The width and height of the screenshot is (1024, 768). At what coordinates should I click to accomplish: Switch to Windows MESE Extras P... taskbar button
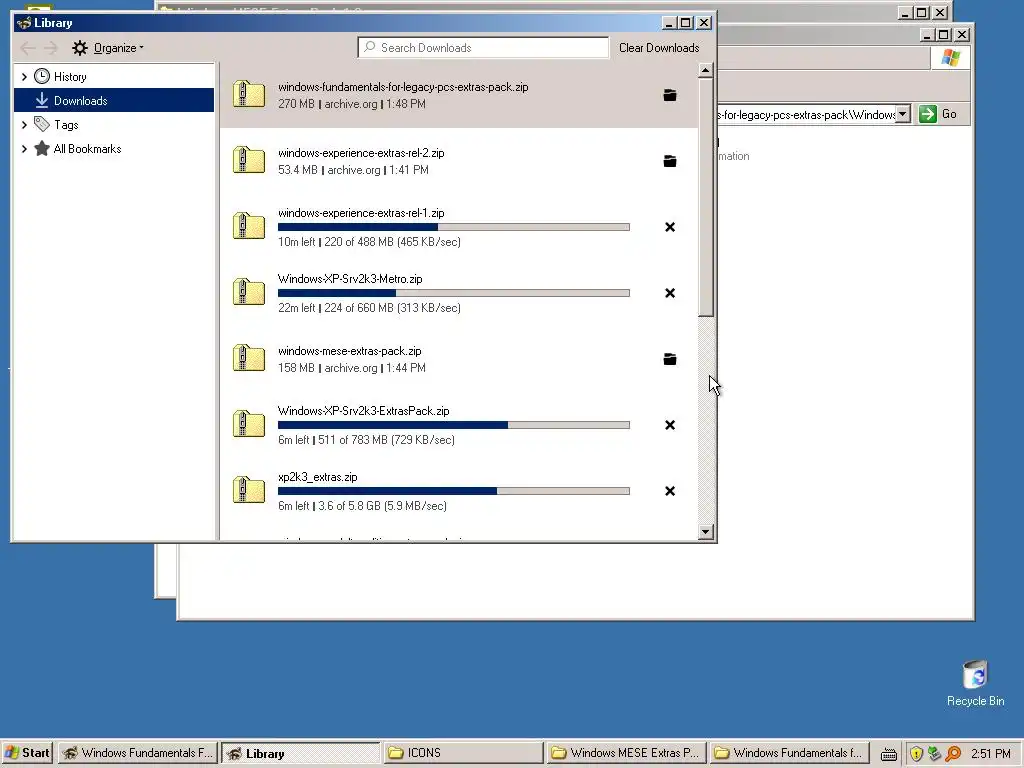coord(626,753)
